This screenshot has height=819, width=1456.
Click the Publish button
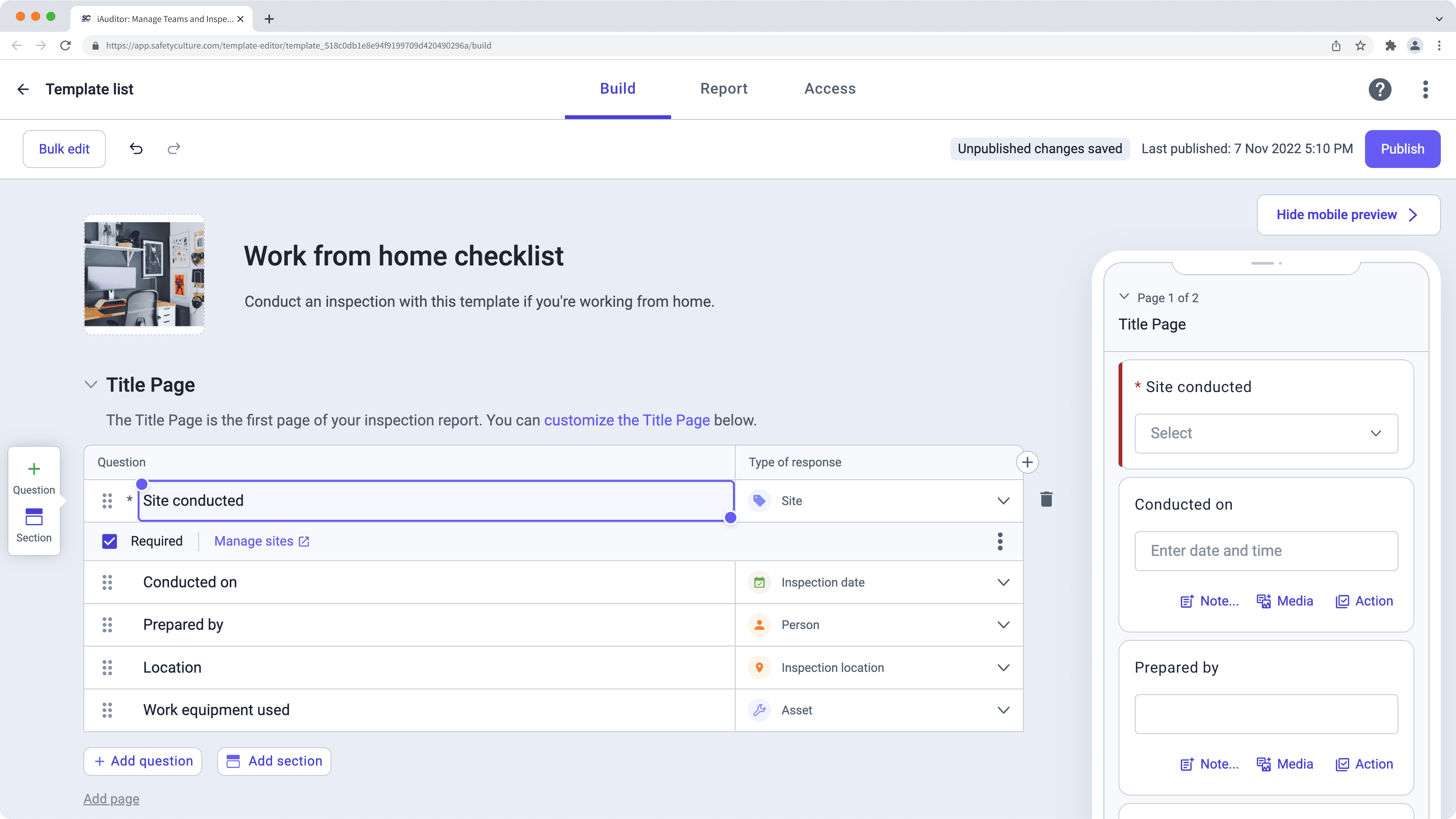point(1402,149)
